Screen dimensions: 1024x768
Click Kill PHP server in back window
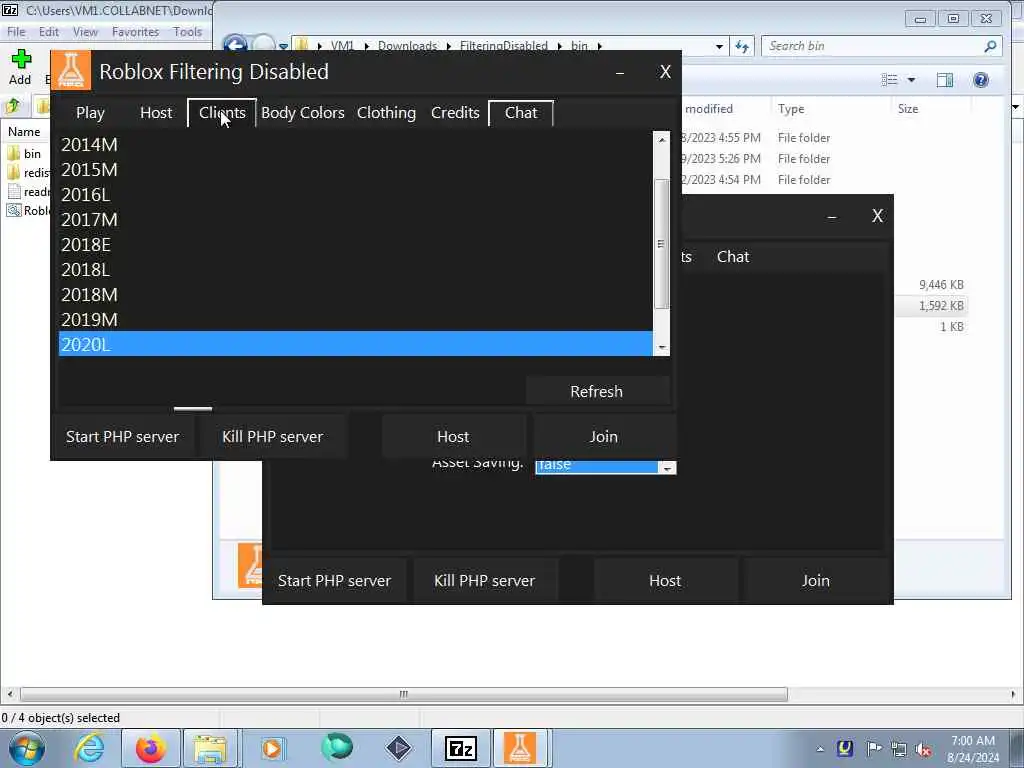[x=484, y=581]
